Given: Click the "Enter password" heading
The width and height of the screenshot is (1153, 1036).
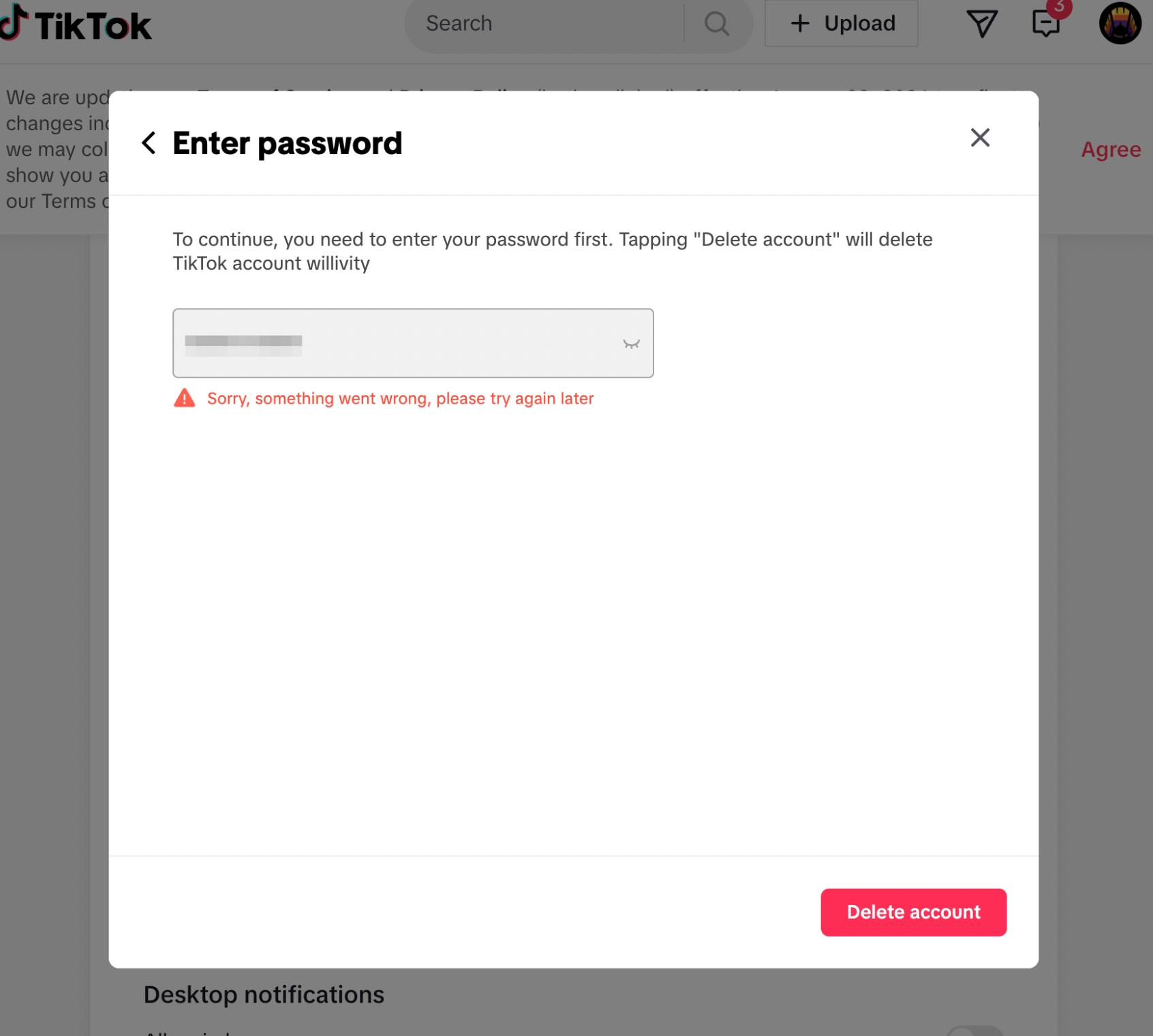Looking at the screenshot, I should [x=287, y=143].
